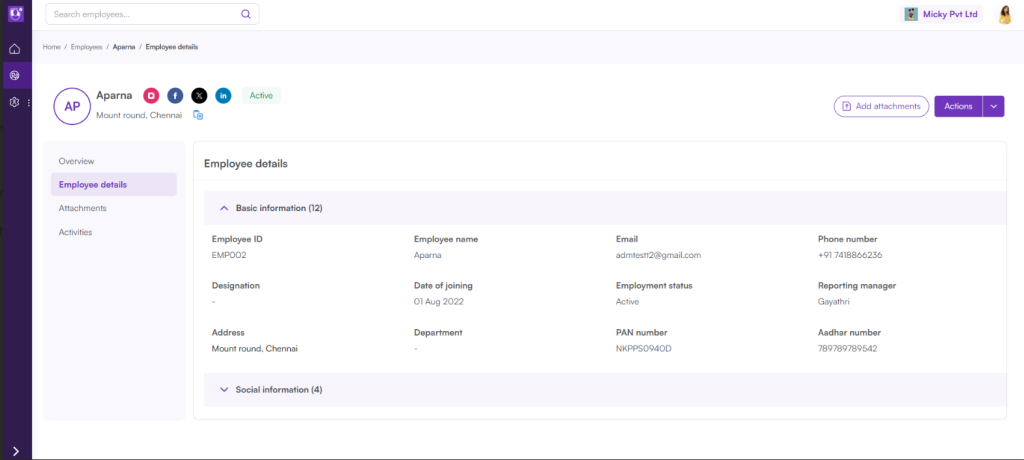Screen dimensions: 1024x460
Task: Open the Actions dropdown arrow
Action: (993, 107)
